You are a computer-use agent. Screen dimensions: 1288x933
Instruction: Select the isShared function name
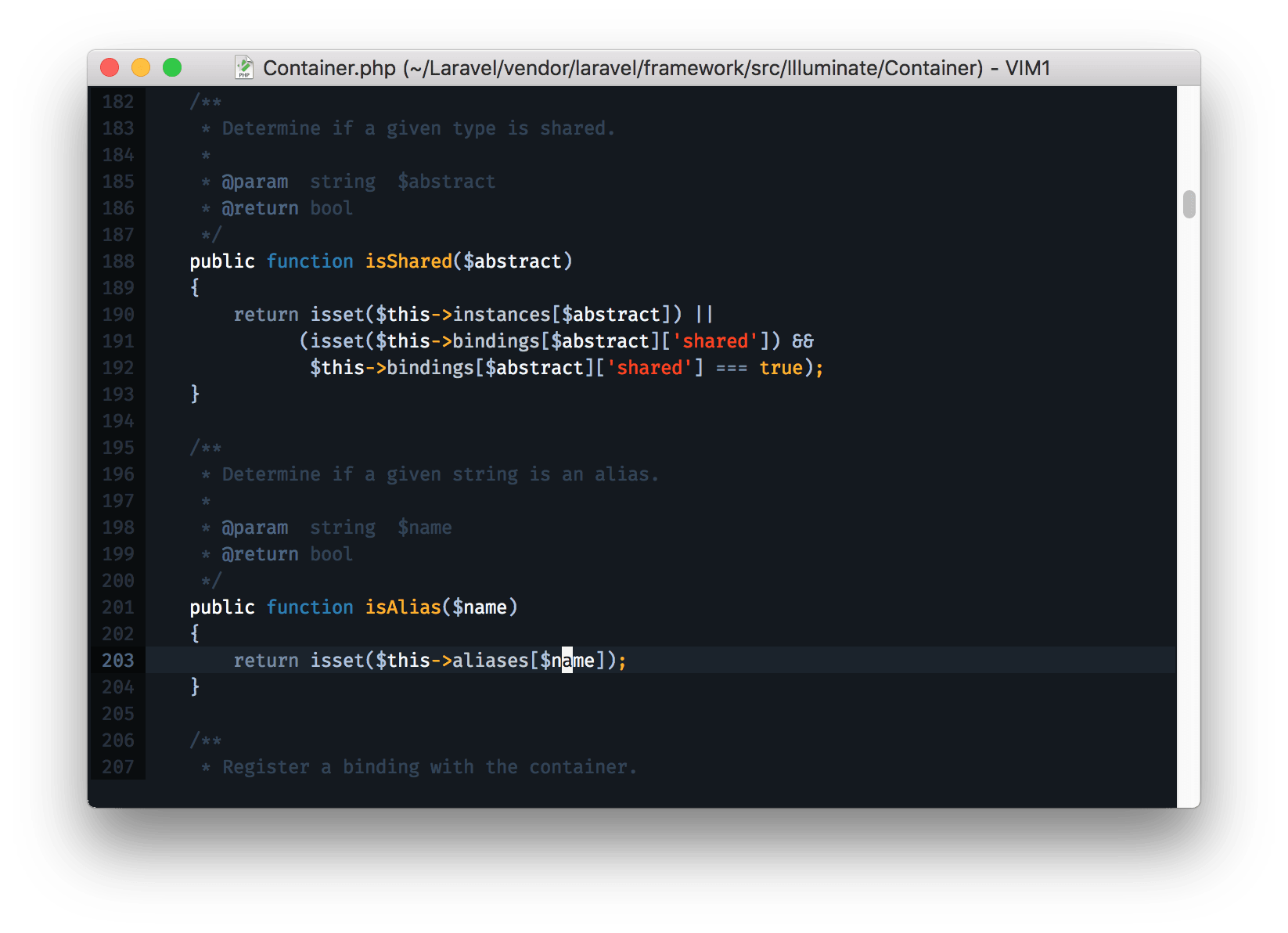point(408,261)
